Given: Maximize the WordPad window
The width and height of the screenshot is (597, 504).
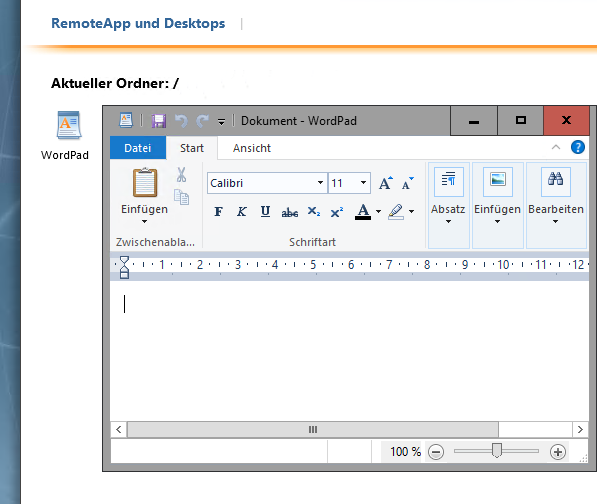Looking at the screenshot, I should [520, 121].
